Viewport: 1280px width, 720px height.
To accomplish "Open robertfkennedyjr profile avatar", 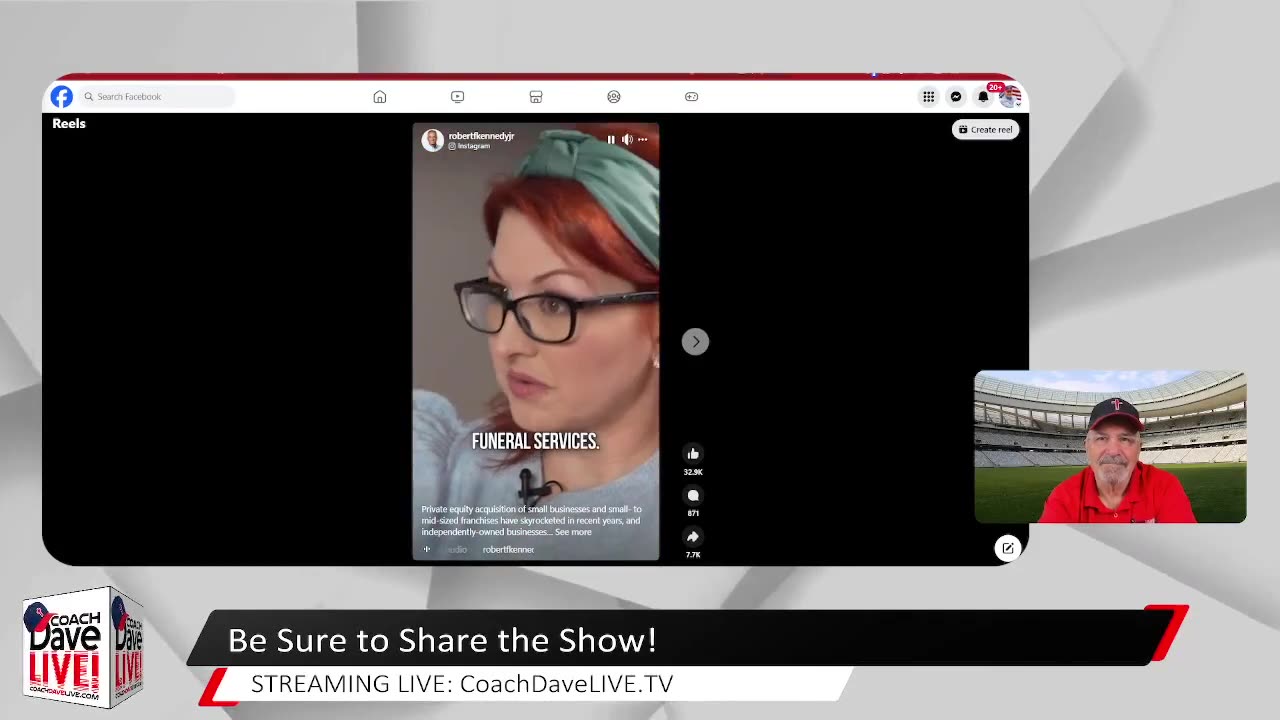I will click(433, 140).
